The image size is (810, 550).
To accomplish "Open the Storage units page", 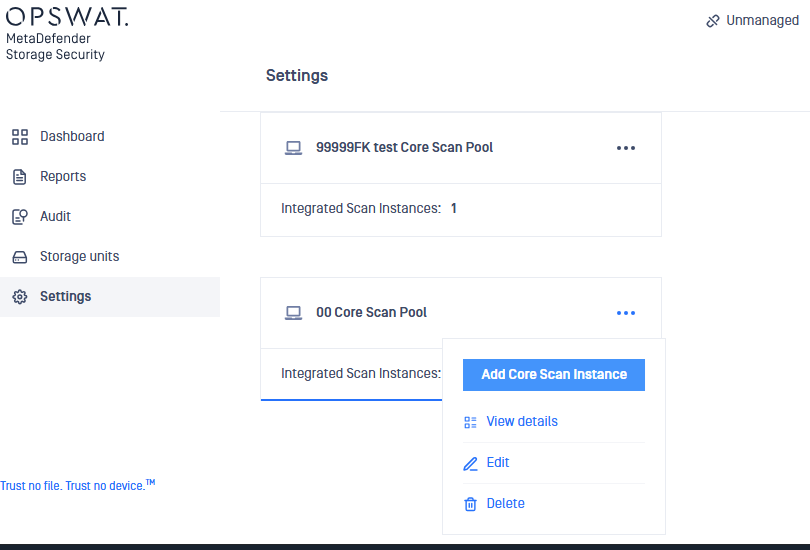I will [x=79, y=257].
